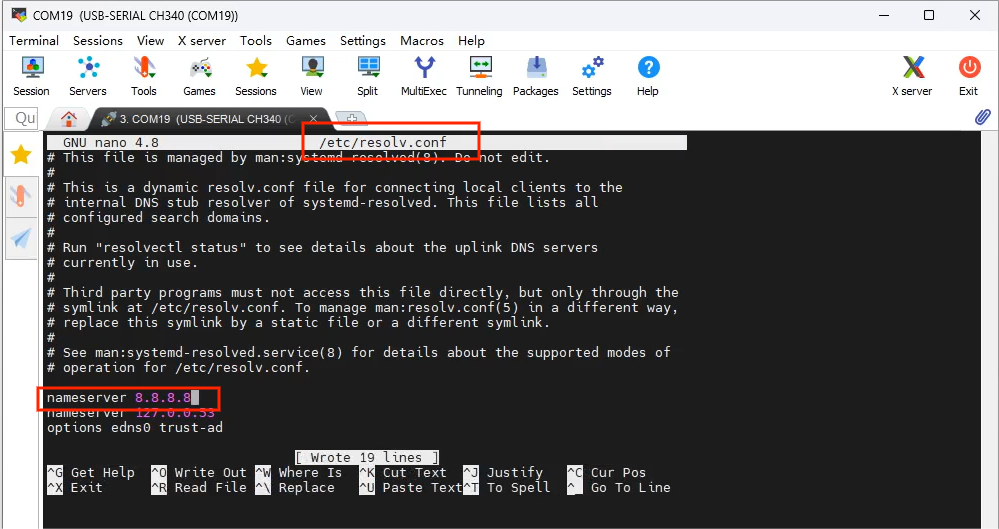Toggle the X server toolbar icon
Image resolution: width=999 pixels, height=529 pixels.
point(912,76)
